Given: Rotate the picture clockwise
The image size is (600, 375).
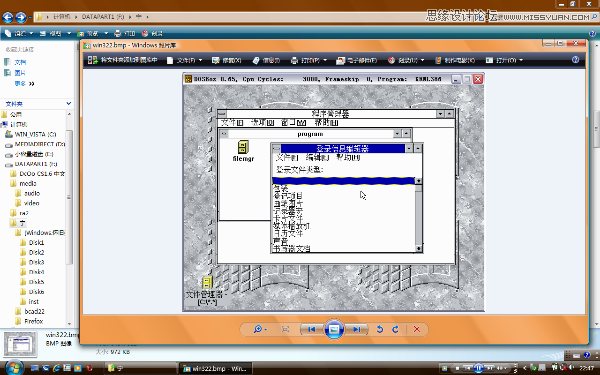Looking at the screenshot, I should pyautogui.click(x=396, y=329).
